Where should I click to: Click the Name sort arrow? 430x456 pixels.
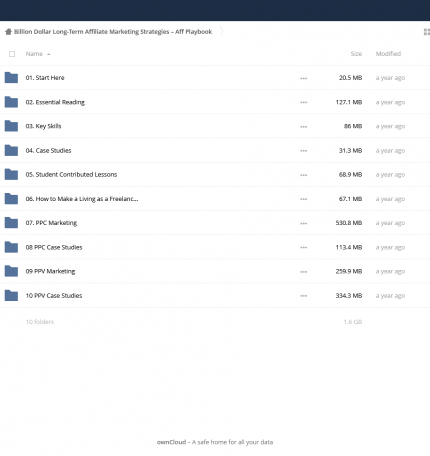pyautogui.click(x=49, y=54)
